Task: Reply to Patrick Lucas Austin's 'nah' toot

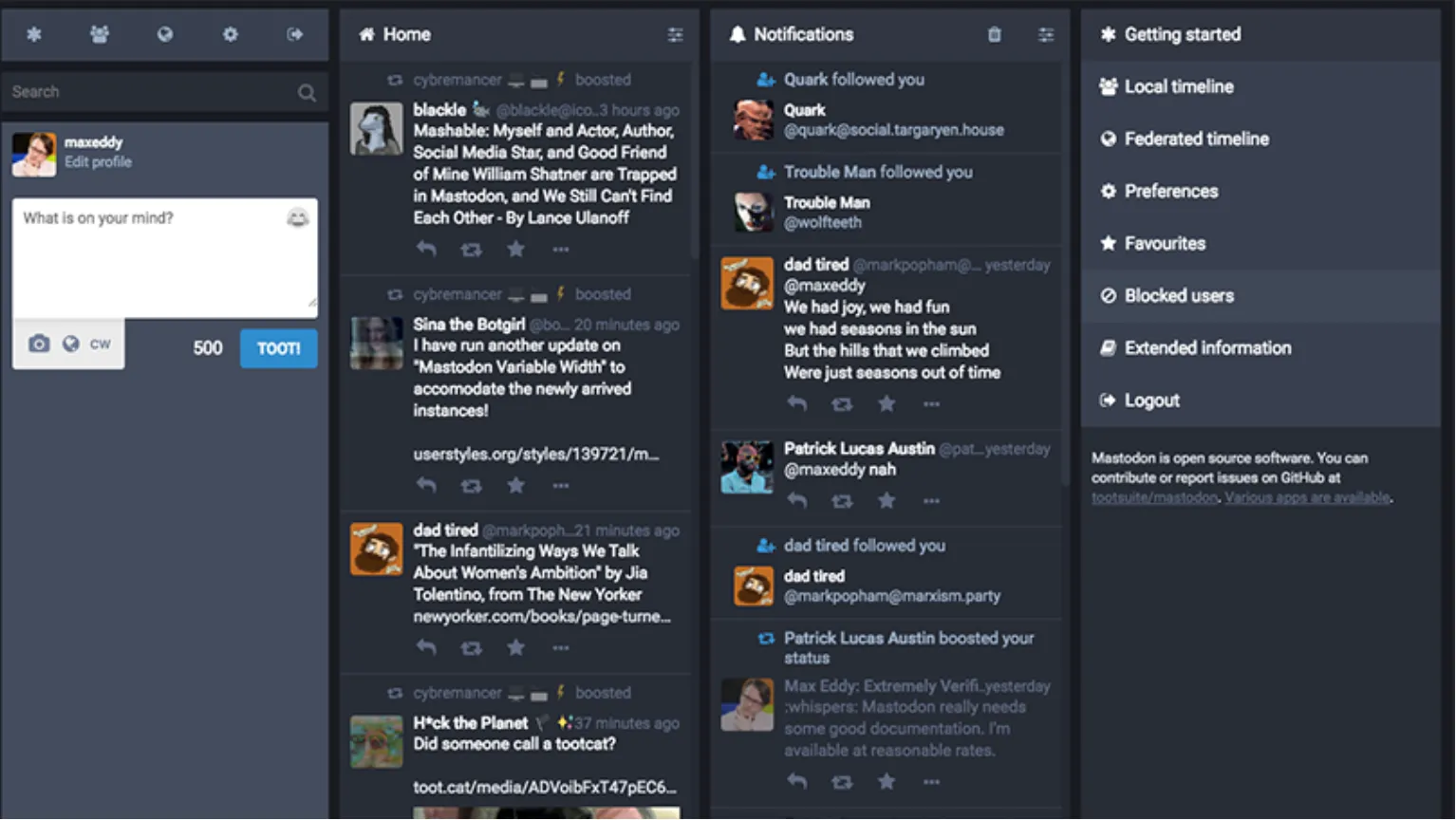Action: 797,501
